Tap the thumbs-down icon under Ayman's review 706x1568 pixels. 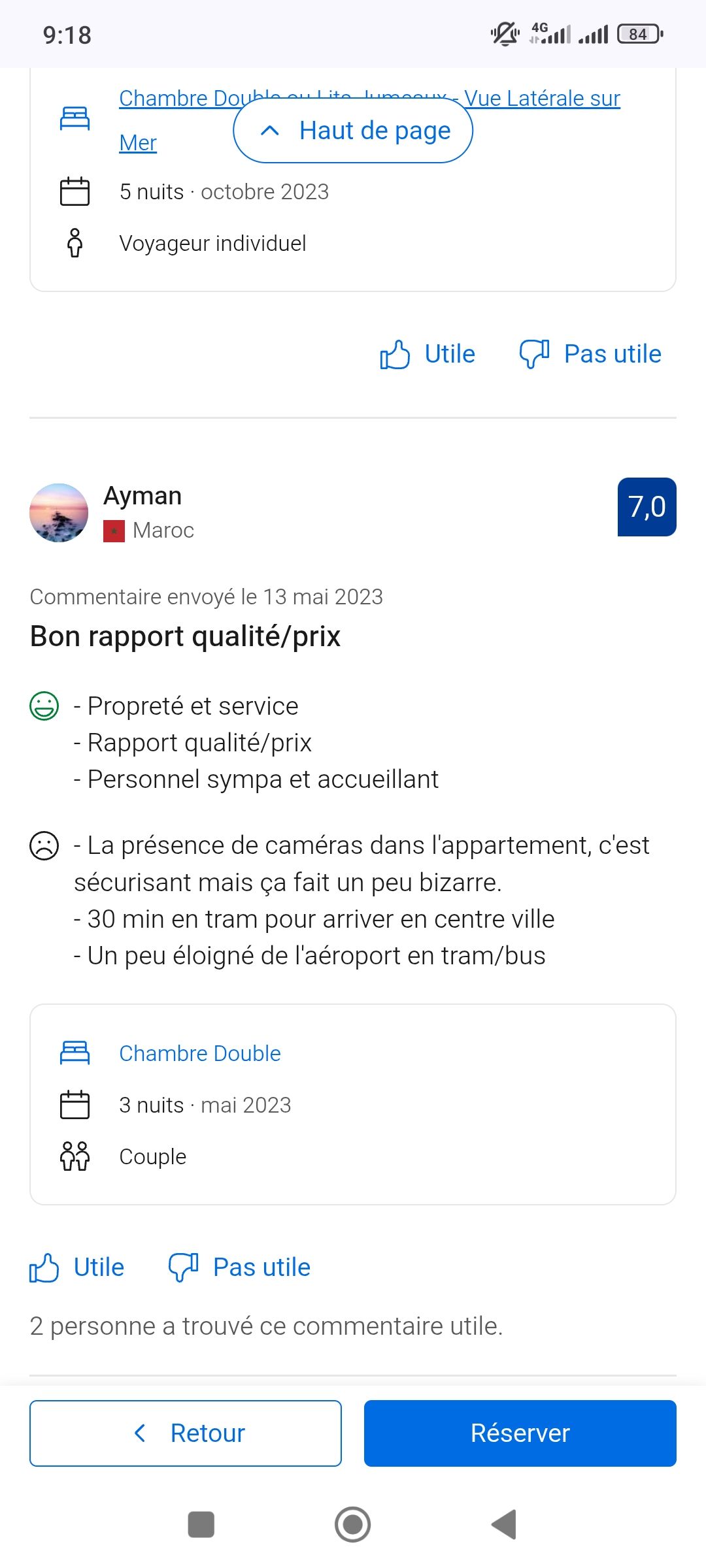tap(183, 1267)
